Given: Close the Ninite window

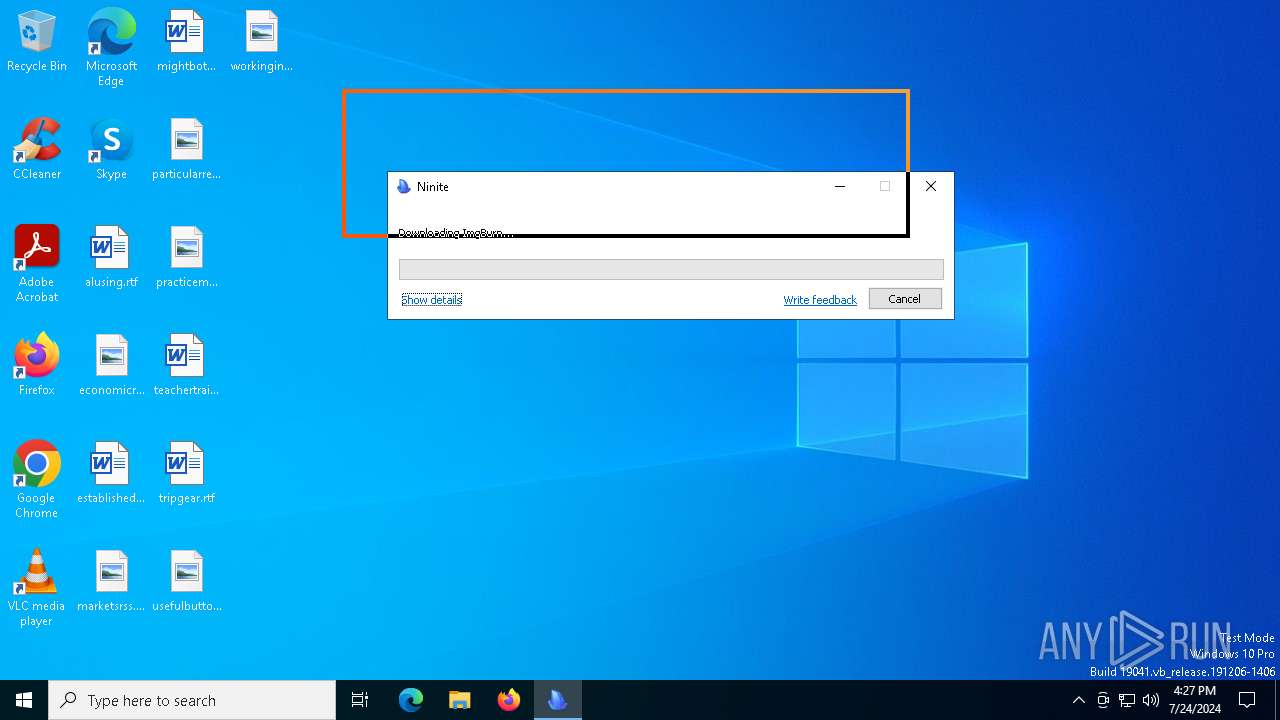Looking at the screenshot, I should coord(931,186).
